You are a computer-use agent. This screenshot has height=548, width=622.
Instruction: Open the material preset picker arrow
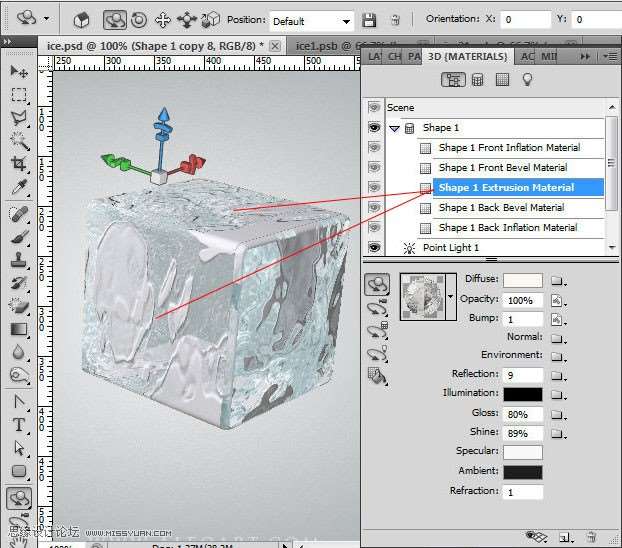coord(451,296)
